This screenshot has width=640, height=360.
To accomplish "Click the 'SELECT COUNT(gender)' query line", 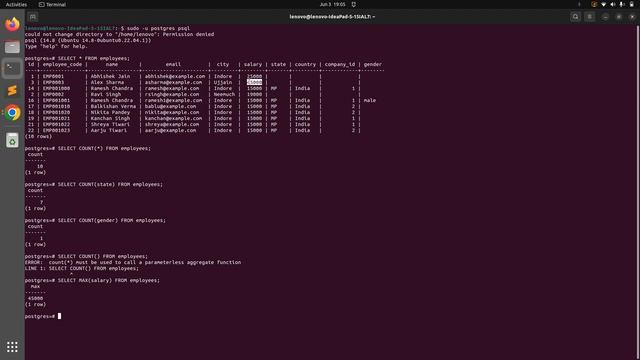I will pos(112,220).
